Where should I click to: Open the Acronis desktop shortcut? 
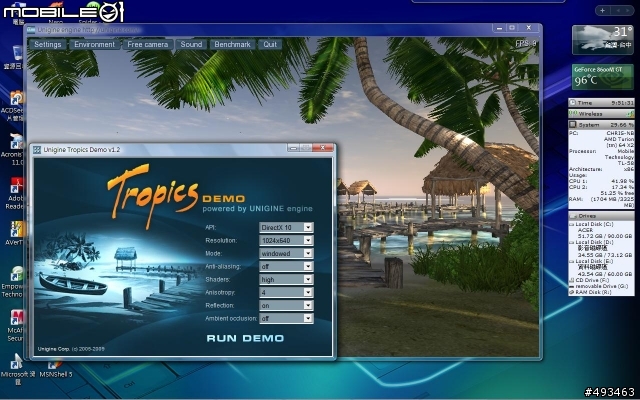14,149
